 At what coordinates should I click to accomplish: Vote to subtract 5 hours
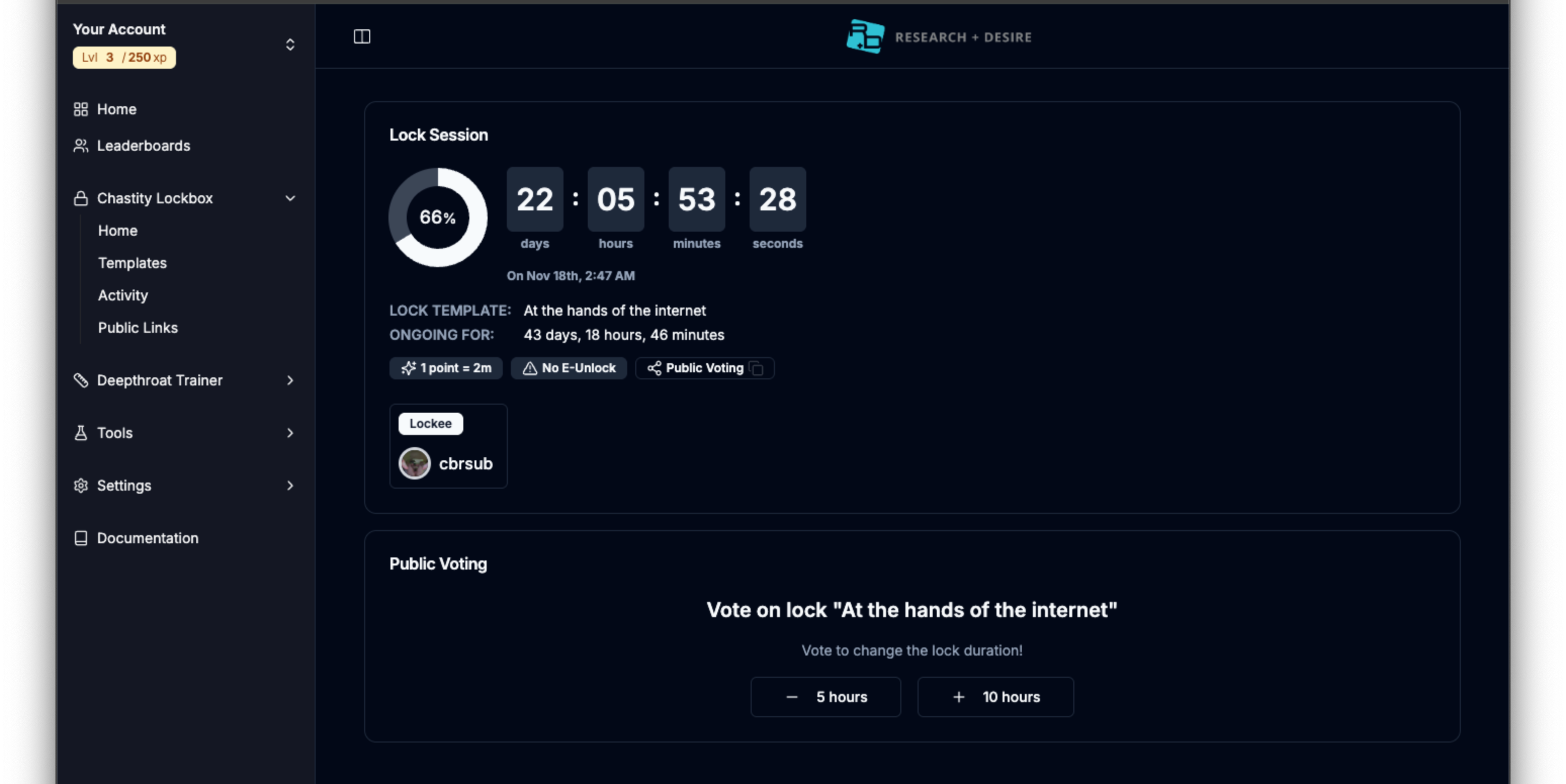point(825,696)
